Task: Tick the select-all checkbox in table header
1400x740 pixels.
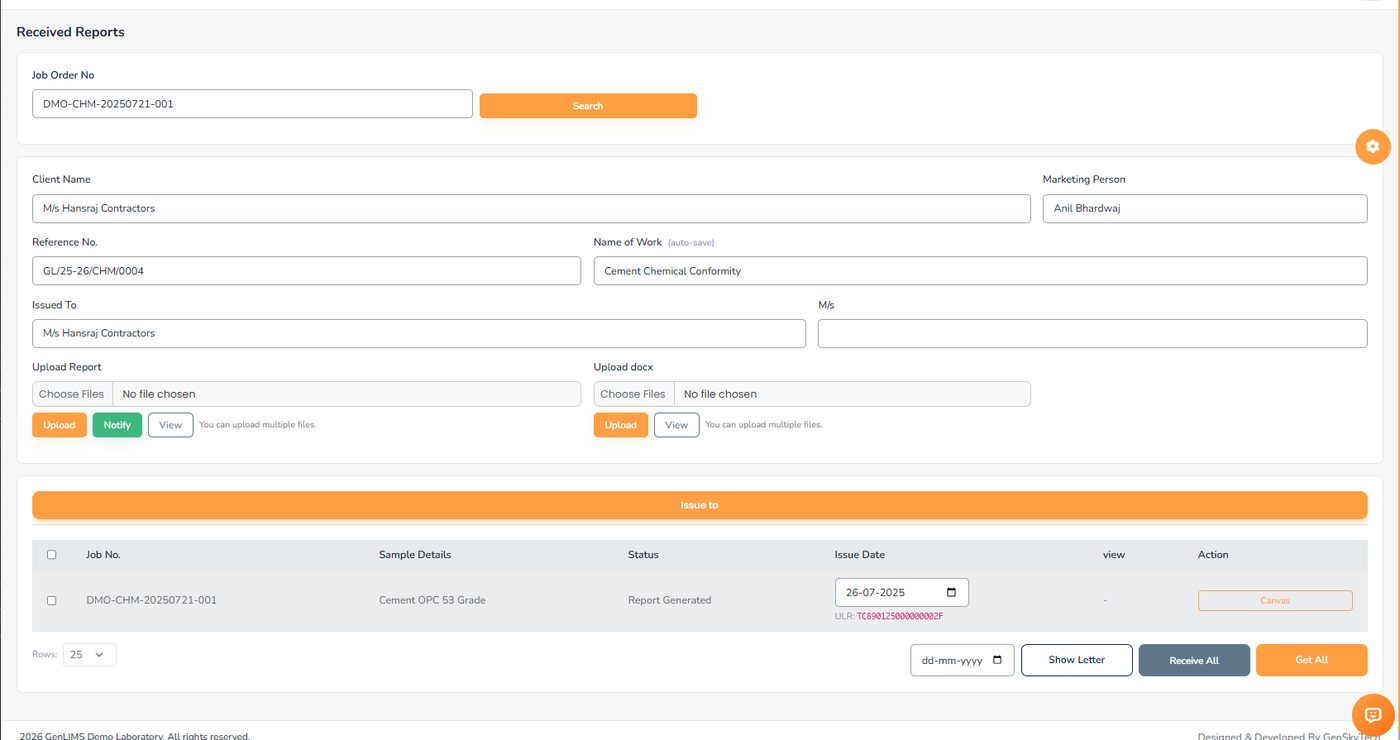Action: pos(52,555)
